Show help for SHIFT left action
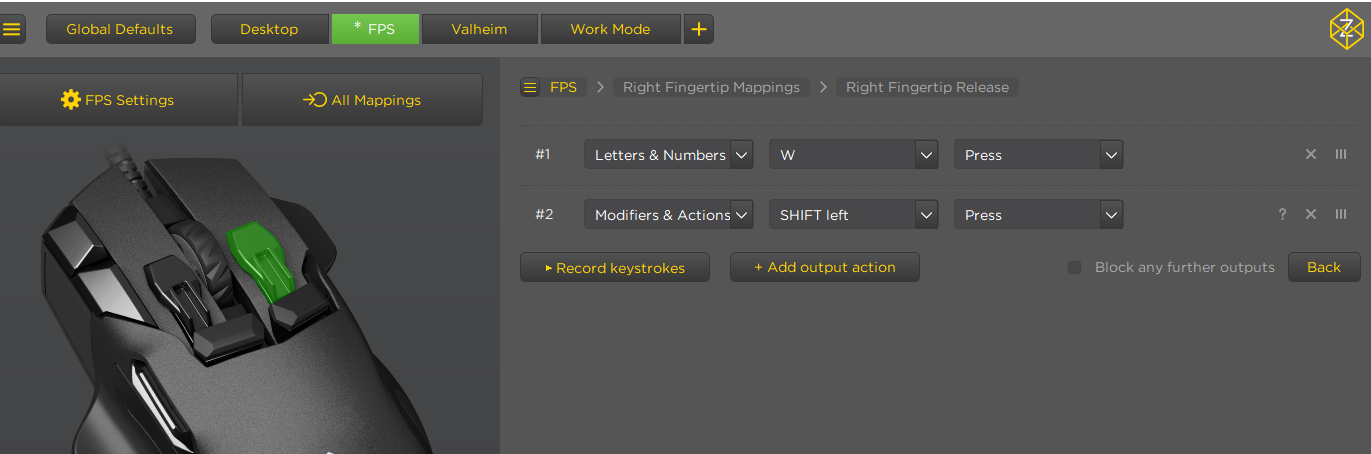The height and width of the screenshot is (454, 1371). point(1282,215)
